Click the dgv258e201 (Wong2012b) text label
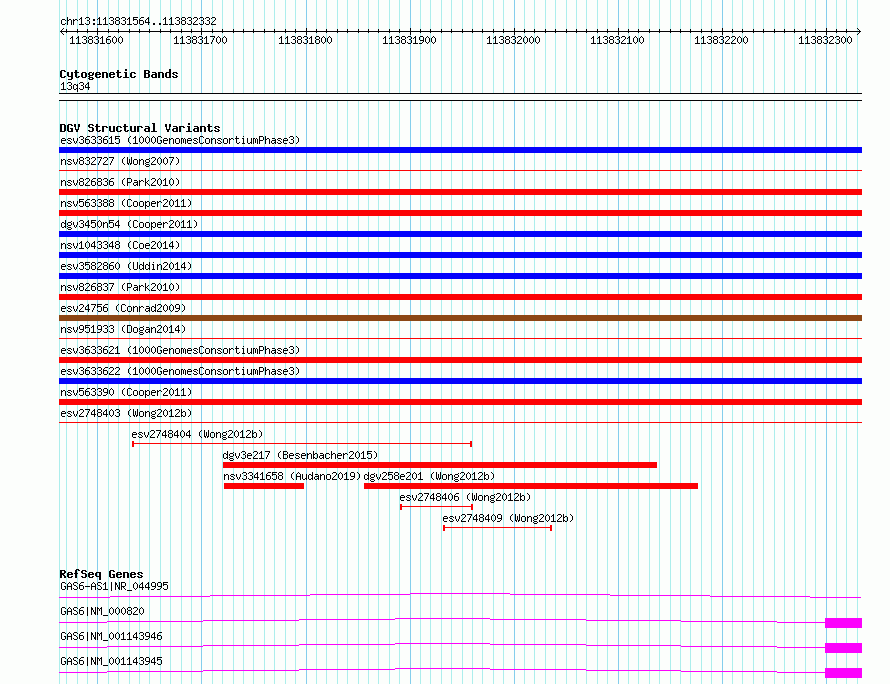This screenshot has width=890, height=684. tap(429, 476)
